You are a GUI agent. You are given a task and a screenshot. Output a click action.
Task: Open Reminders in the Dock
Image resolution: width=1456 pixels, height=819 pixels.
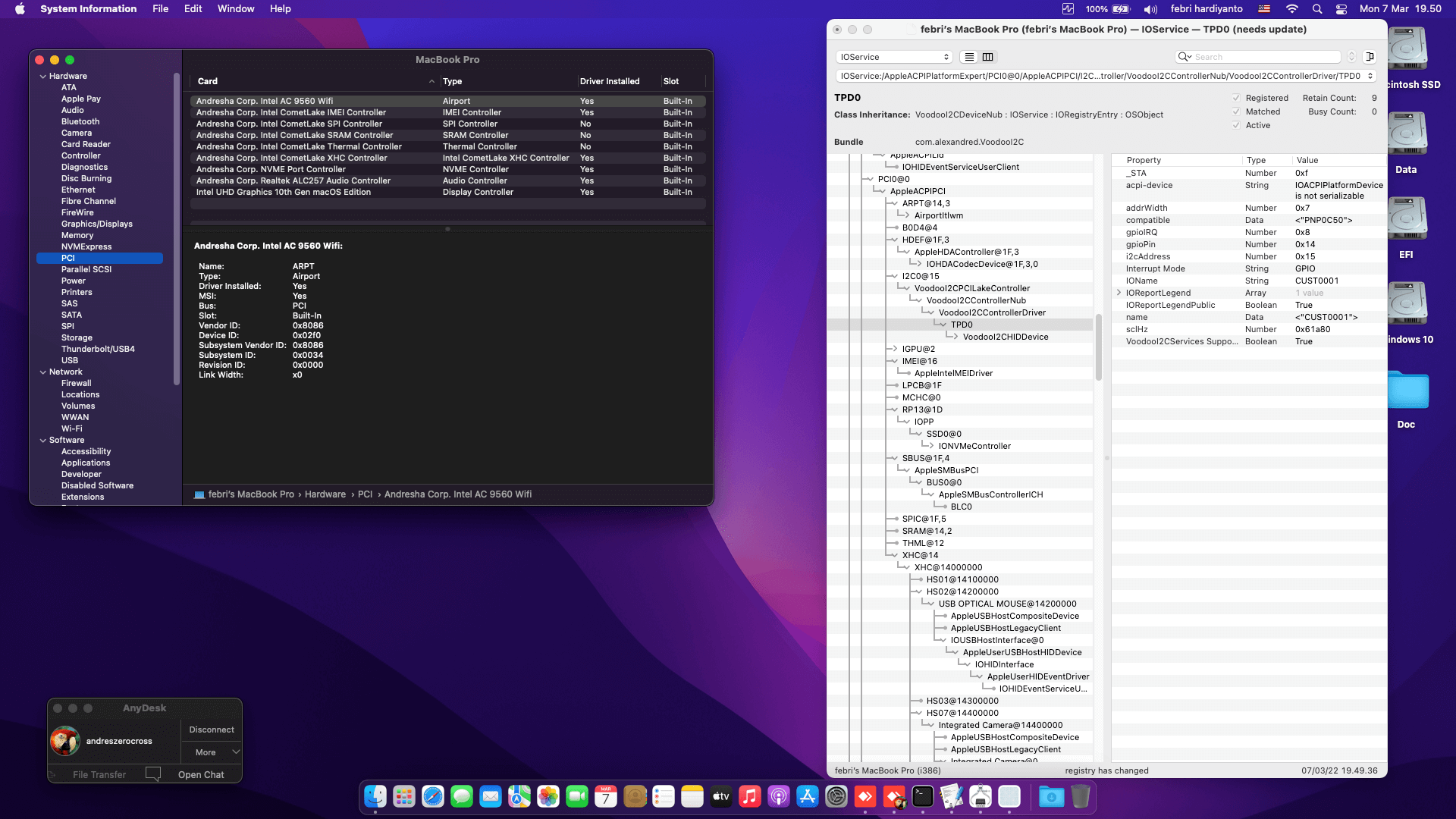(x=664, y=796)
